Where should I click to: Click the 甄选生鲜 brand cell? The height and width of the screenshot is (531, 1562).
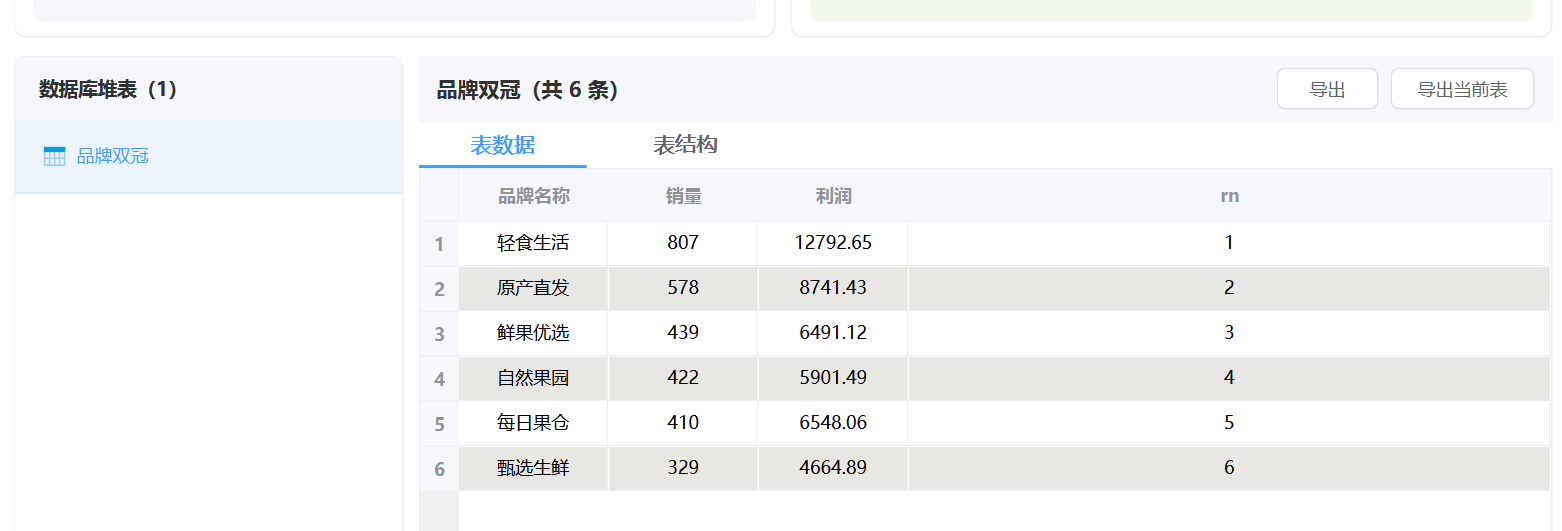533,468
